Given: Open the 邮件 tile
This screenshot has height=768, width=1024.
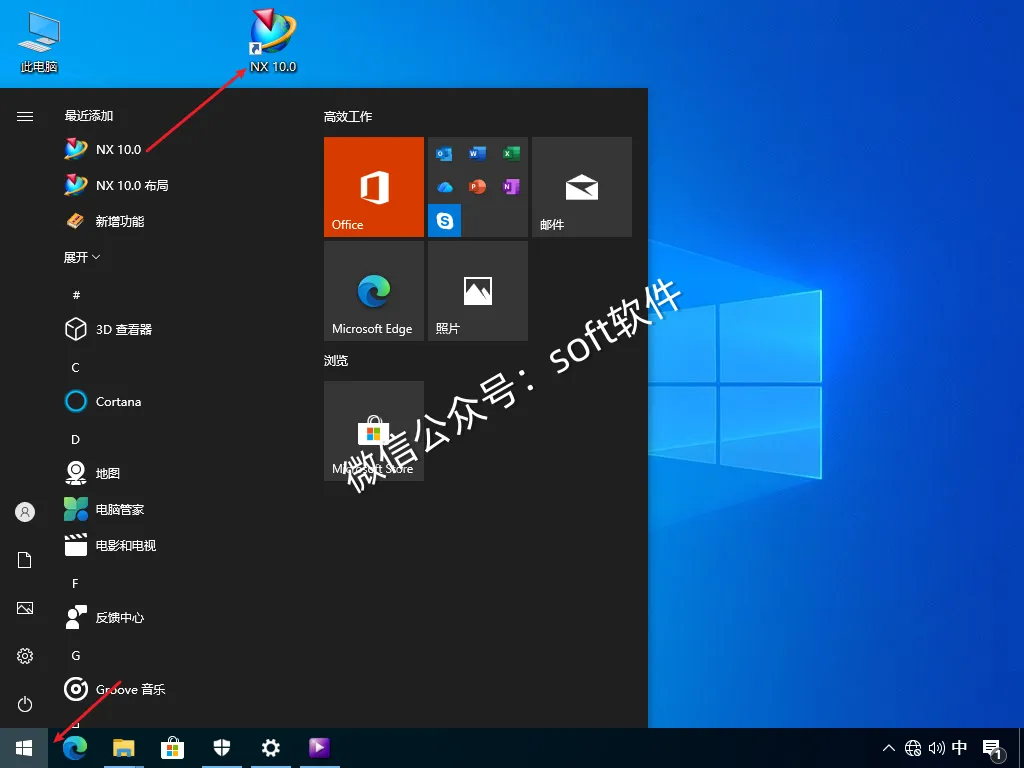Looking at the screenshot, I should coord(582,187).
